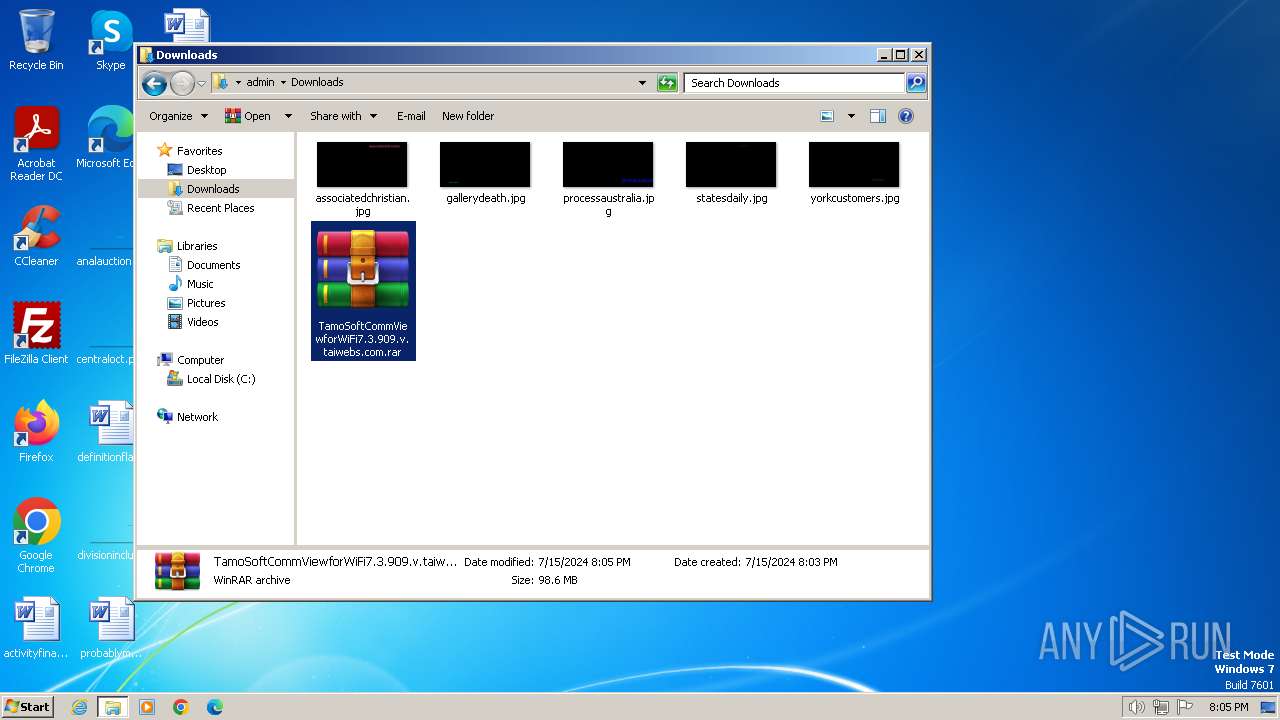The width and height of the screenshot is (1280, 720).
Task: Click the Forward navigation arrow in Explorer
Action: pos(182,83)
